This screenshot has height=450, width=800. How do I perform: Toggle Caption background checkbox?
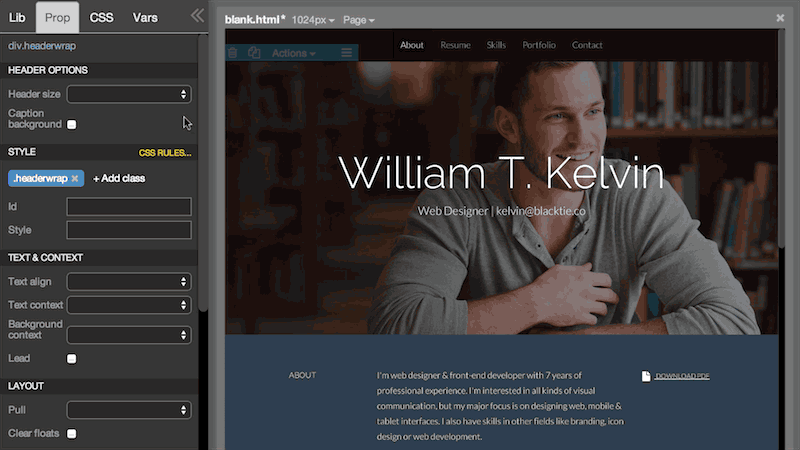(x=71, y=124)
